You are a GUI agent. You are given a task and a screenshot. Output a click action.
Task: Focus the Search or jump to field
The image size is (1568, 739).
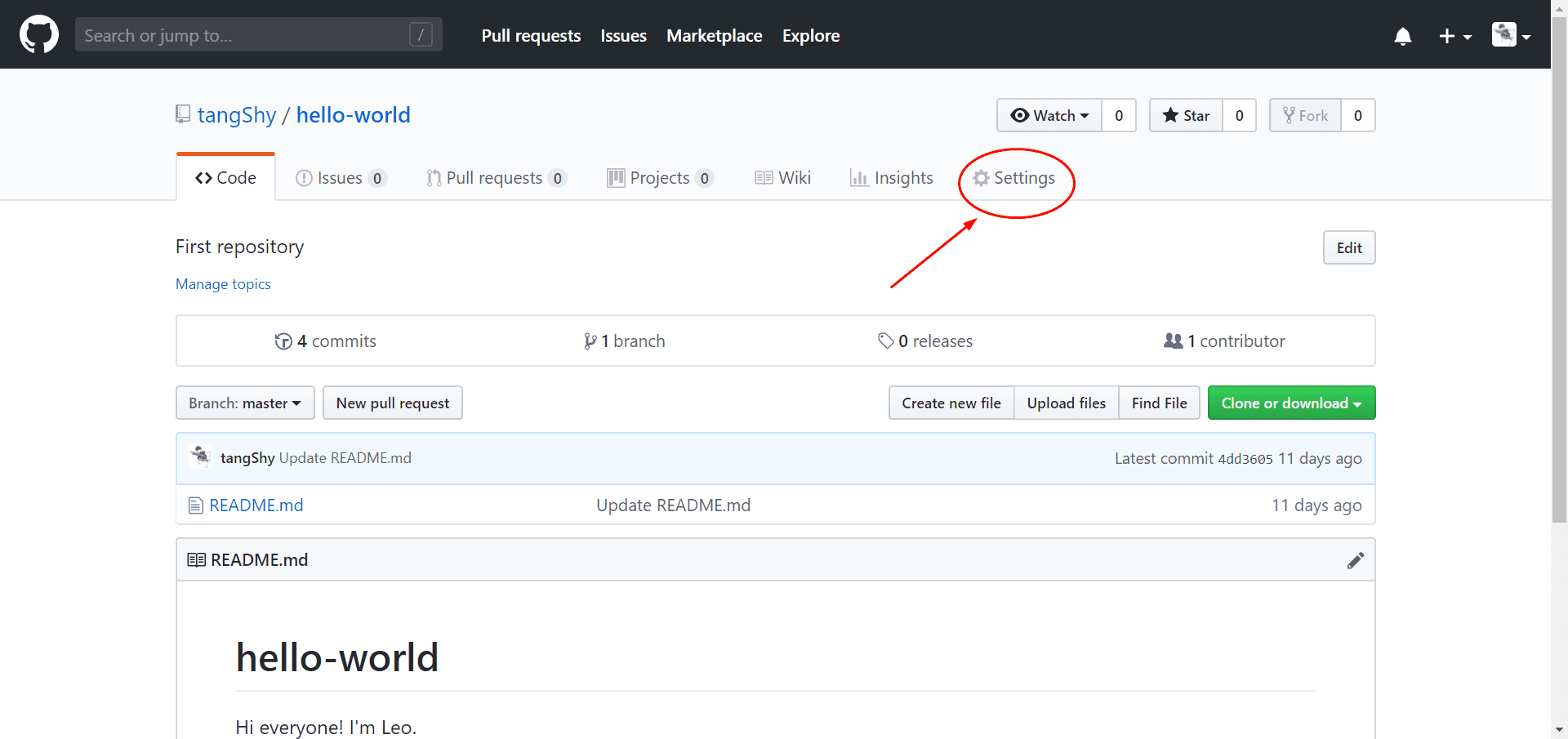point(259,34)
